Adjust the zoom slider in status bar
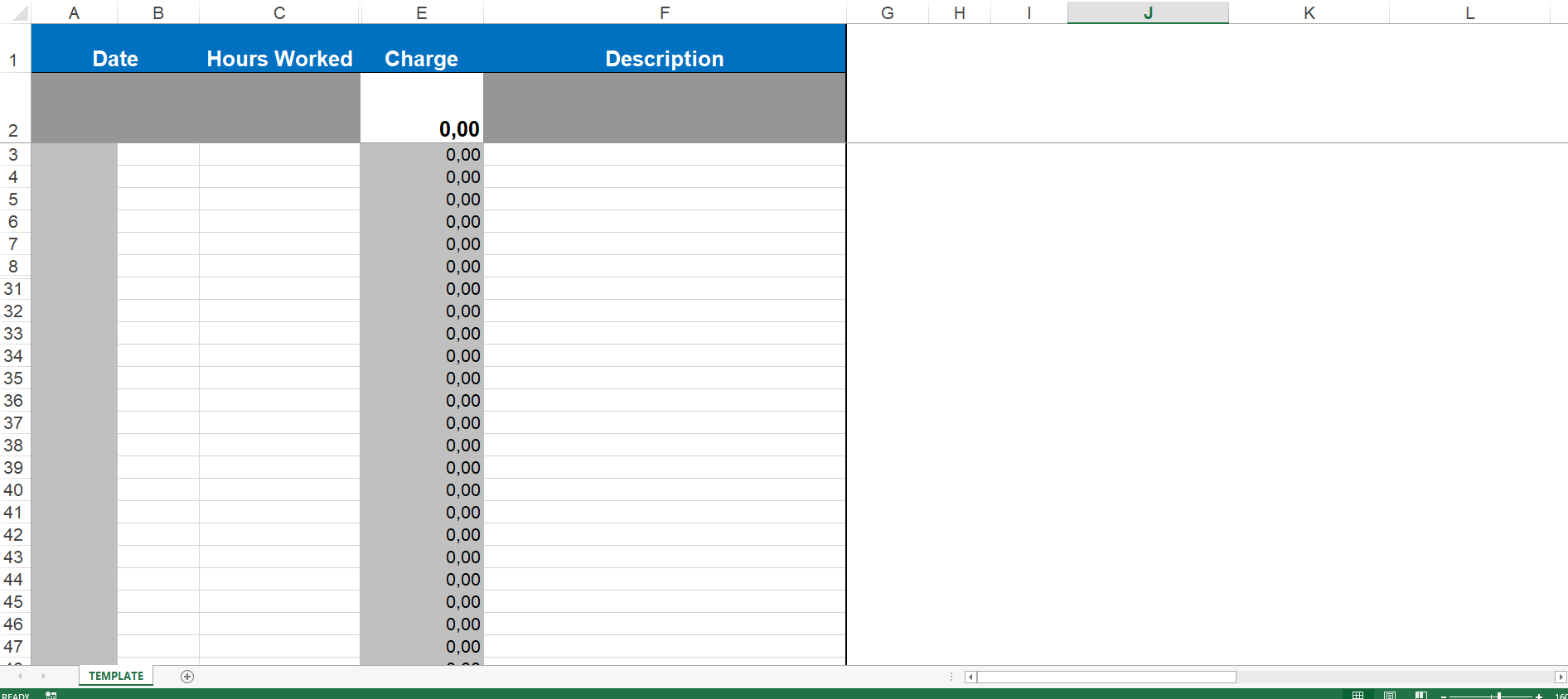Viewport: 1568px width, 699px height. pyautogui.click(x=1498, y=696)
